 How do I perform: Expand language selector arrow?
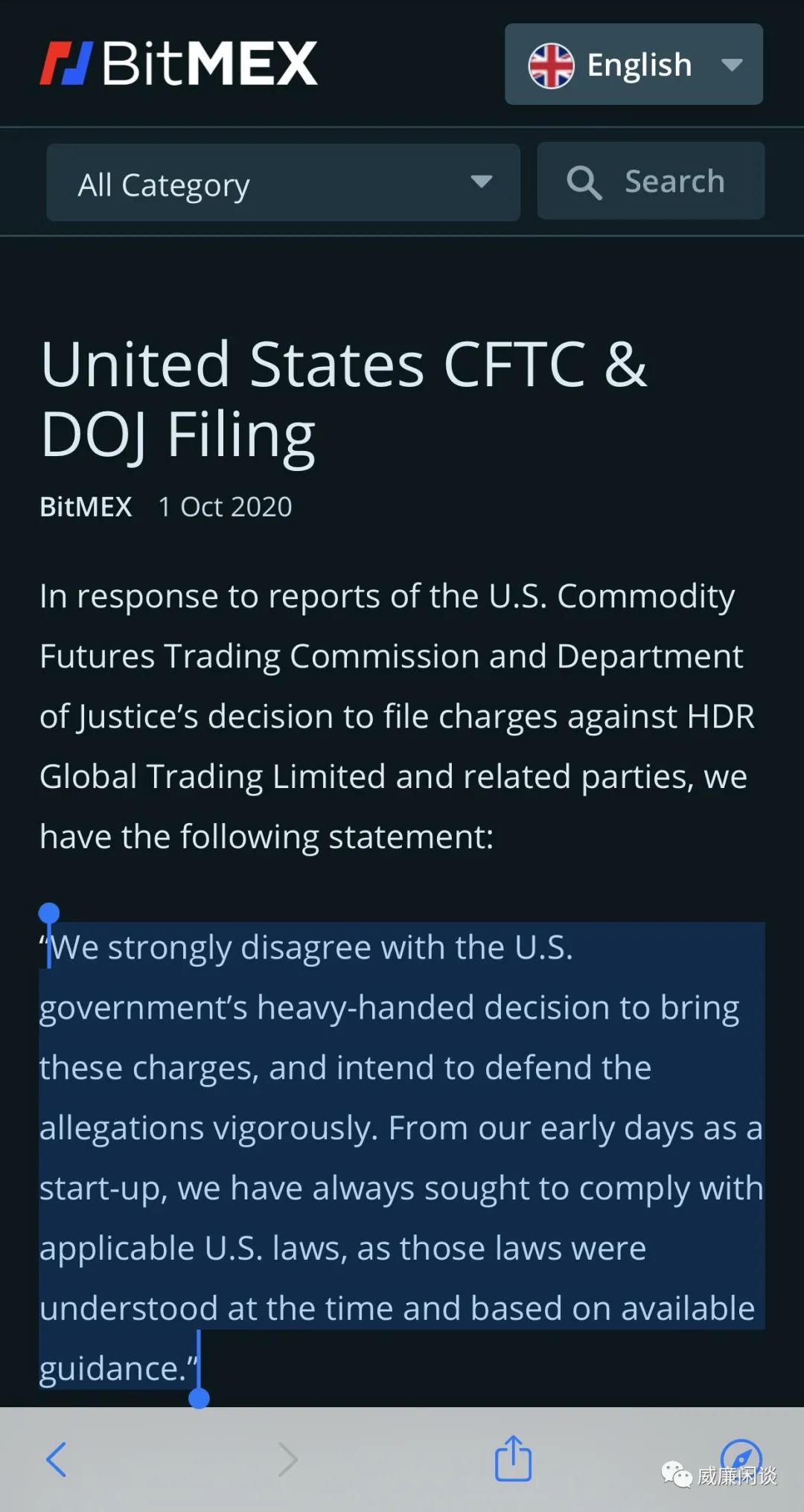(732, 65)
